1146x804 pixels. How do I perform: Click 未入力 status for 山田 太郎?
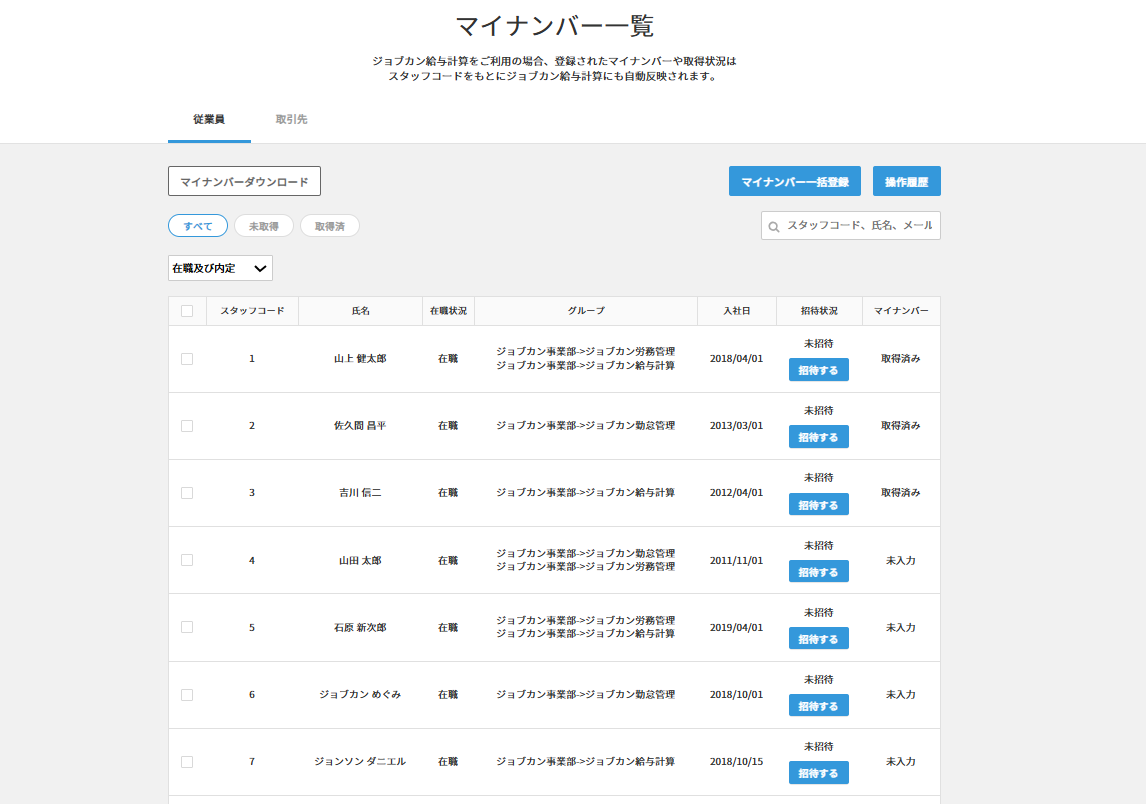click(900, 561)
